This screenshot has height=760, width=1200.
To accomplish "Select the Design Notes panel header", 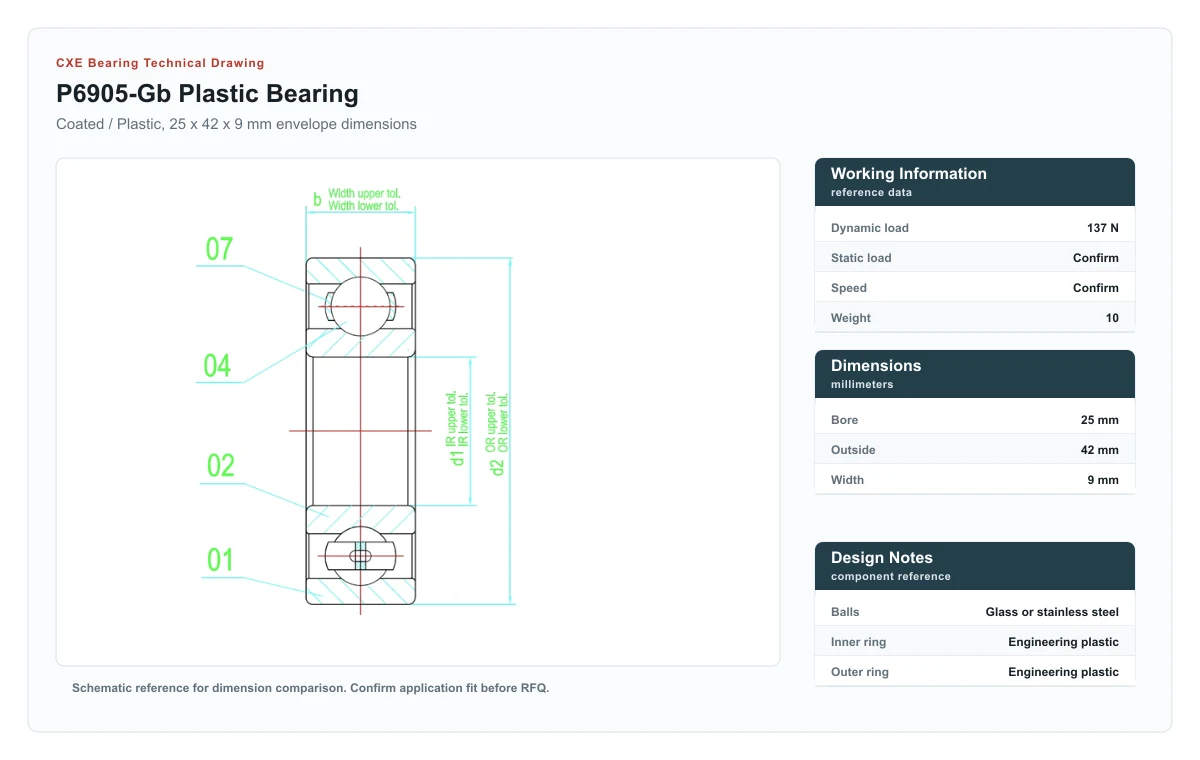I will (x=975, y=566).
